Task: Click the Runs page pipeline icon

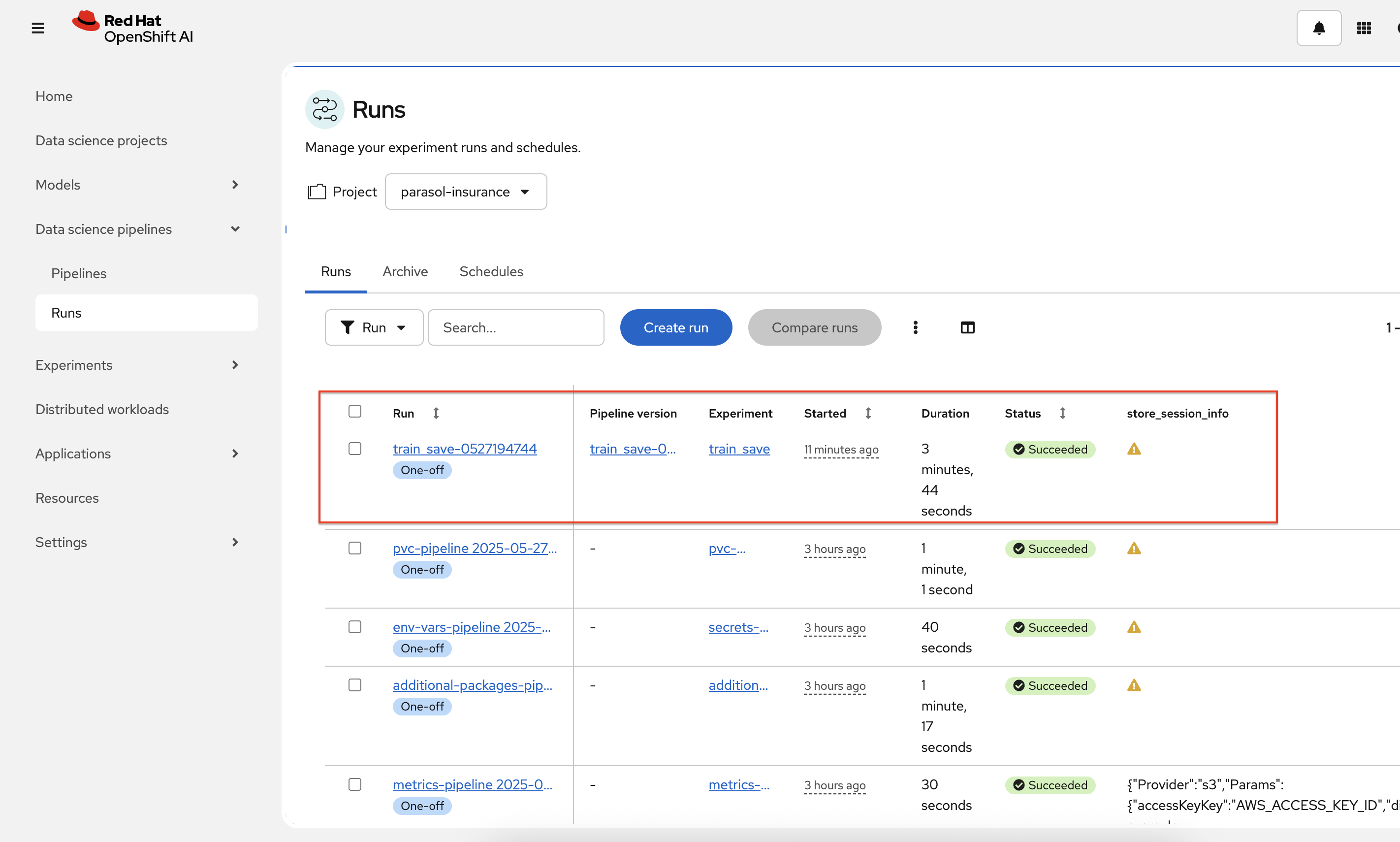Action: [324, 109]
